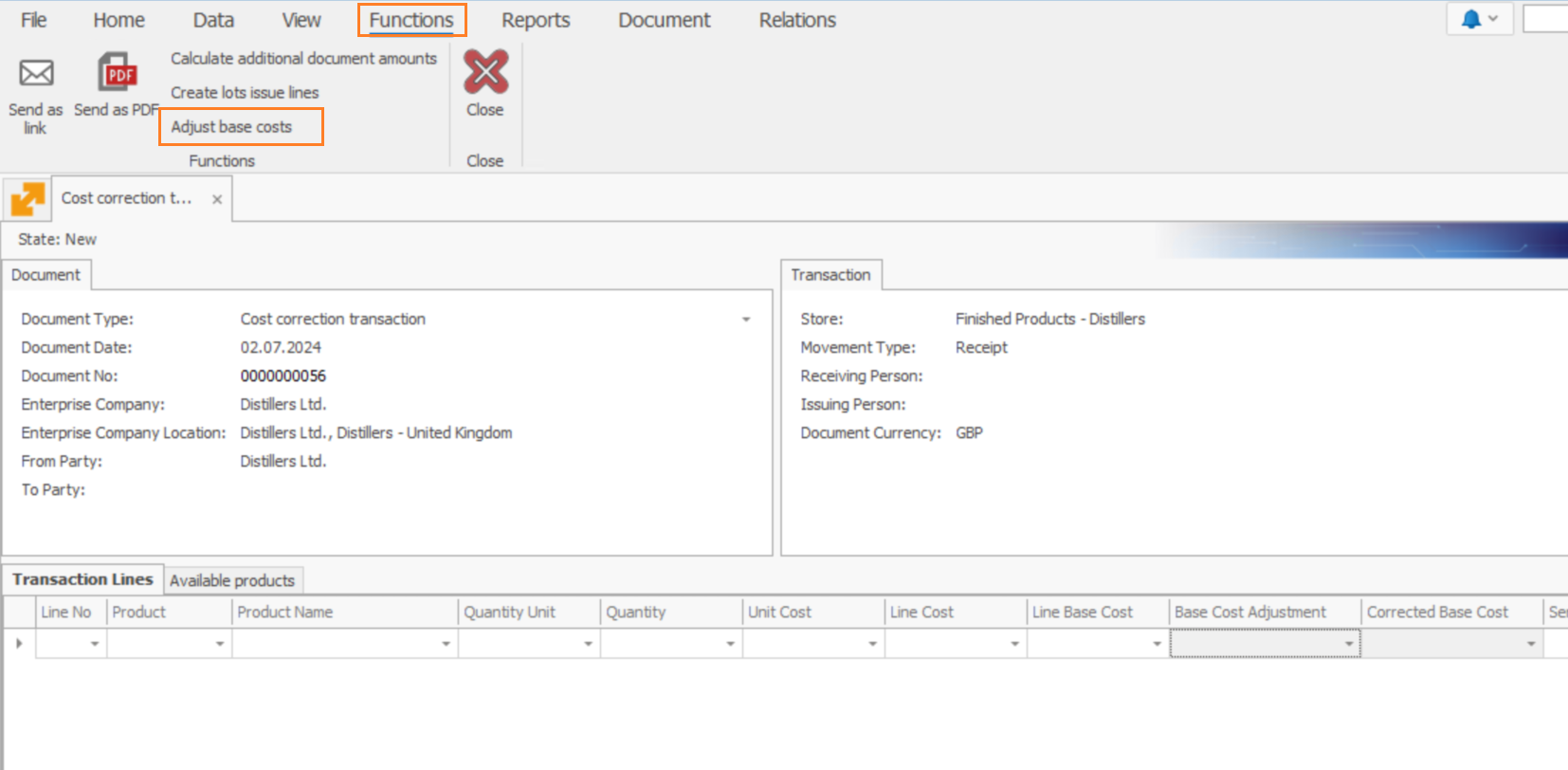
Task: Click the Enterprise Company Location value
Action: pos(375,432)
